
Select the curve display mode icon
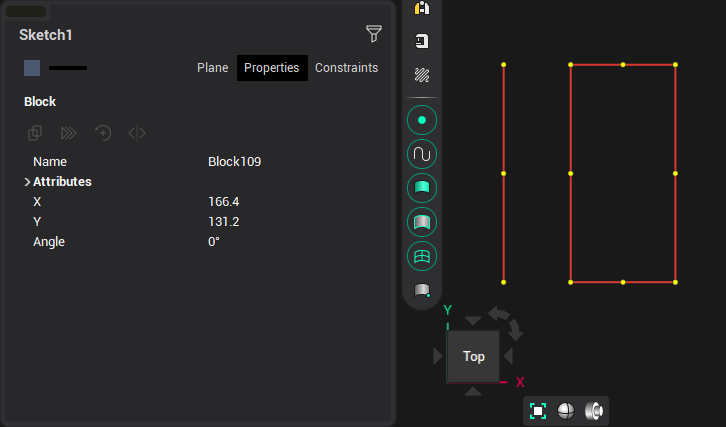[422, 154]
